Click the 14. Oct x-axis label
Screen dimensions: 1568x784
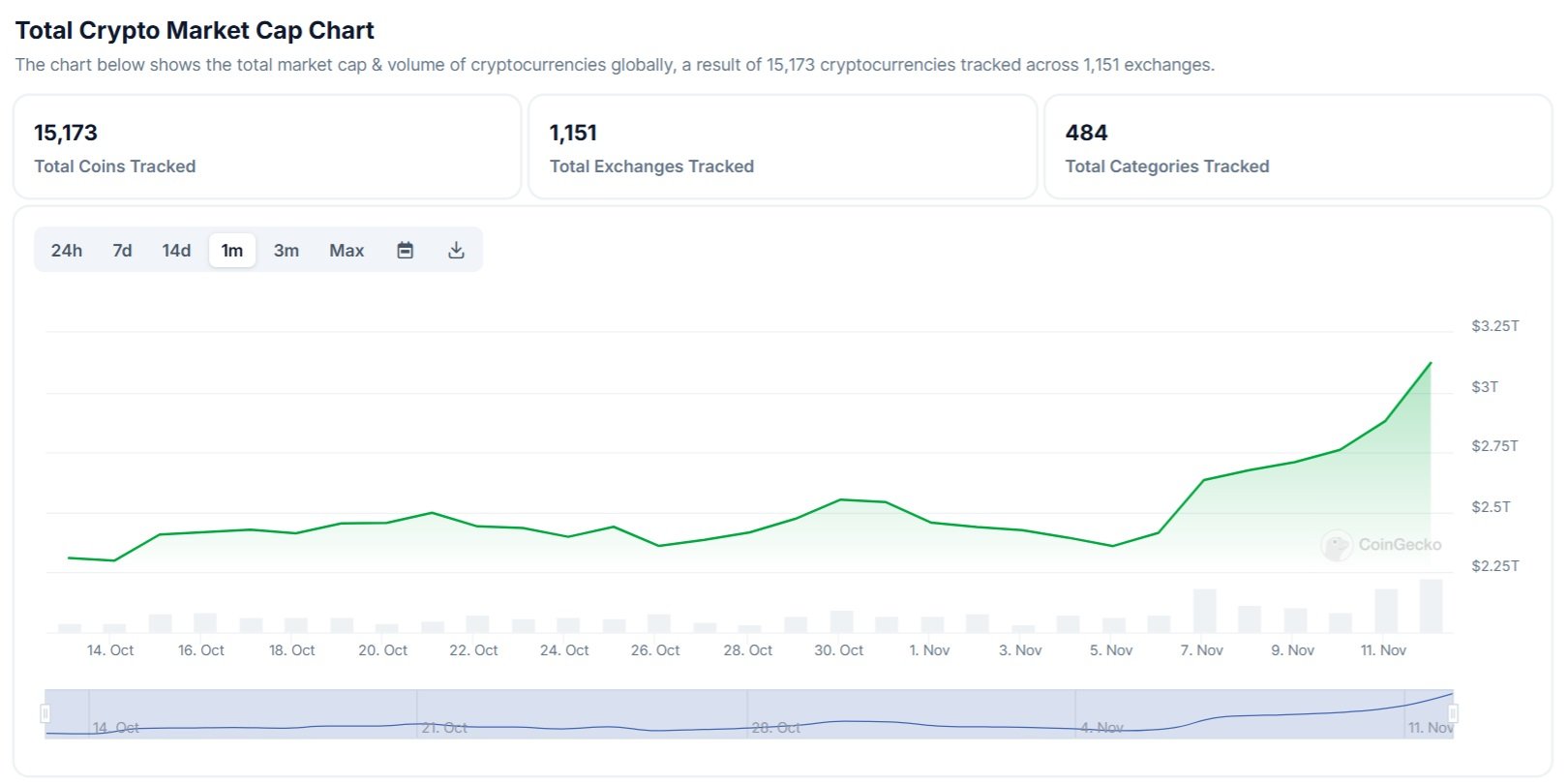[110, 650]
